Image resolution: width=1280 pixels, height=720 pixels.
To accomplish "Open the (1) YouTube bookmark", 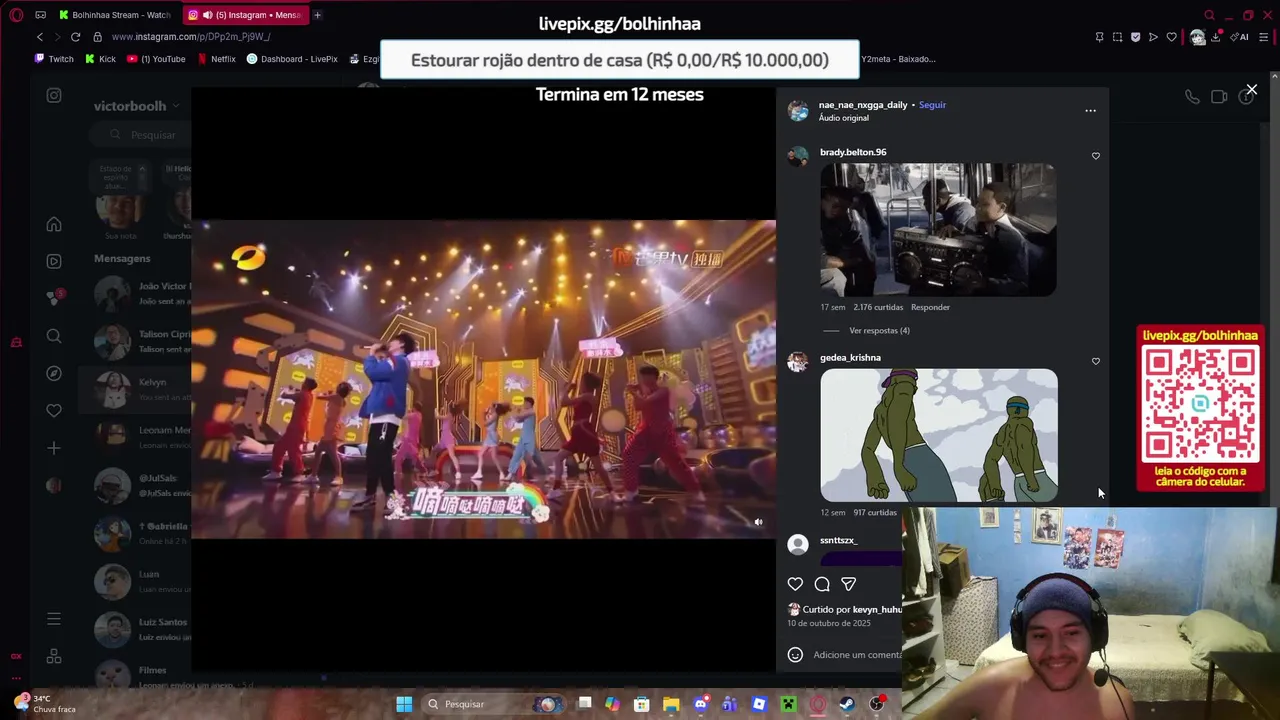I will point(156,59).
